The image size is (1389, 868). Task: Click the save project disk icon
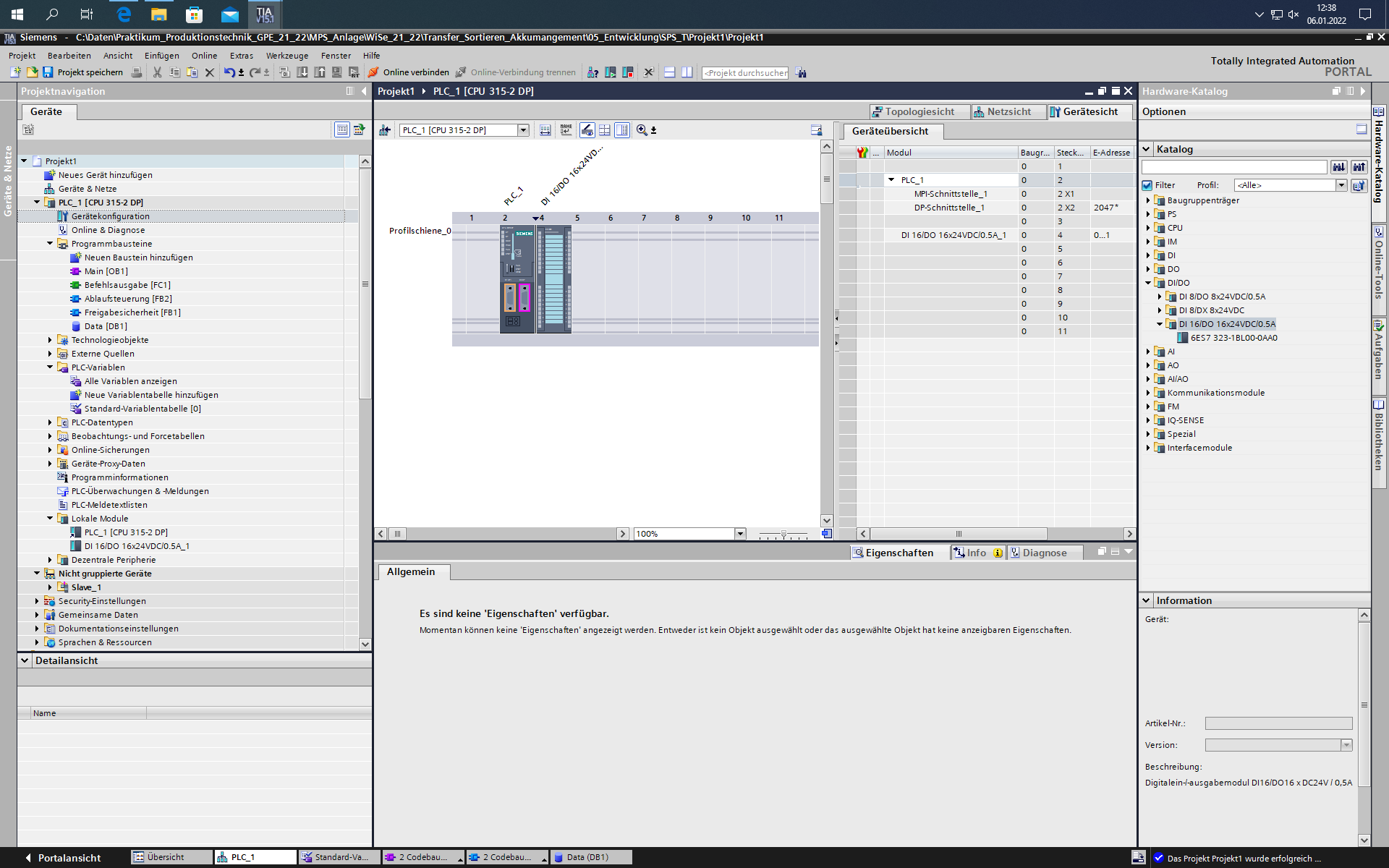[x=48, y=72]
